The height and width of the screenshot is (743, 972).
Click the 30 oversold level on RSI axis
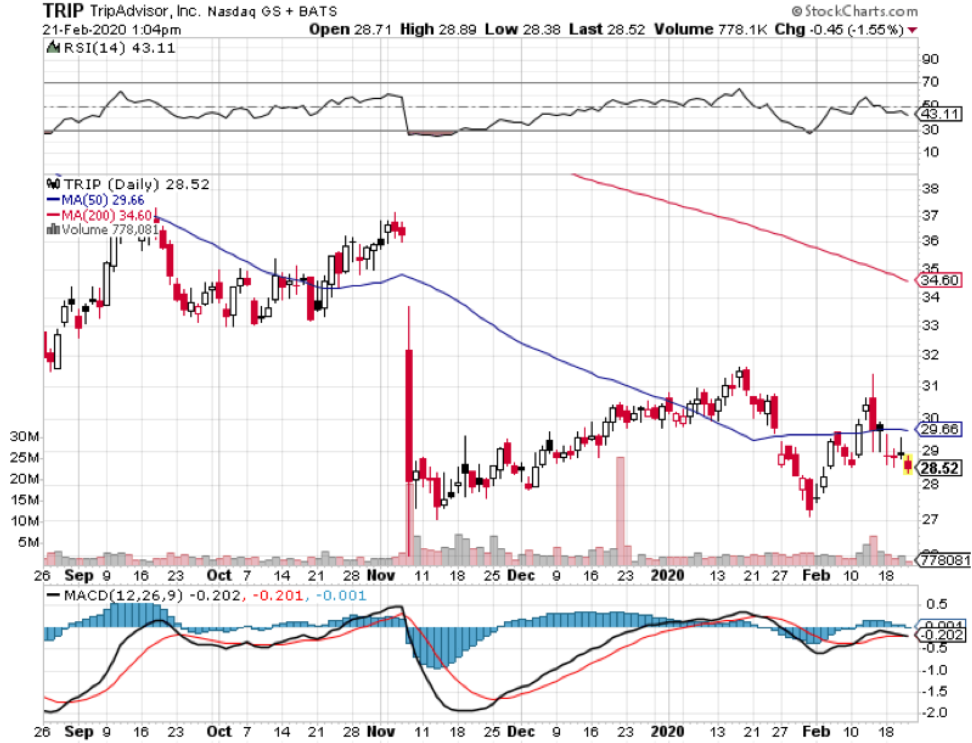coord(930,130)
